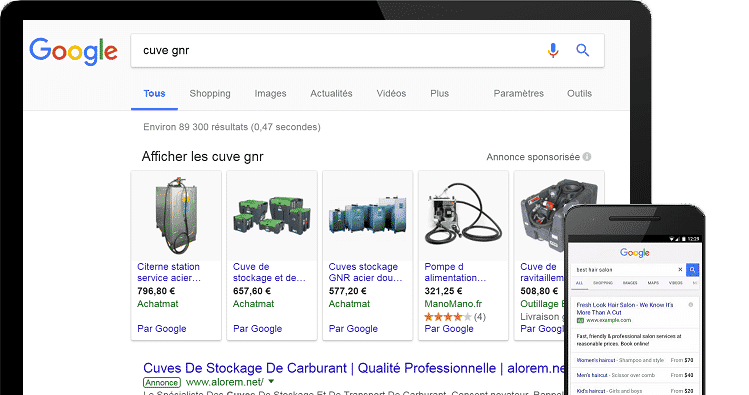This screenshot has height=395, width=749.
Task: Click the 'From $70' price on the phone
Action: click(682, 360)
